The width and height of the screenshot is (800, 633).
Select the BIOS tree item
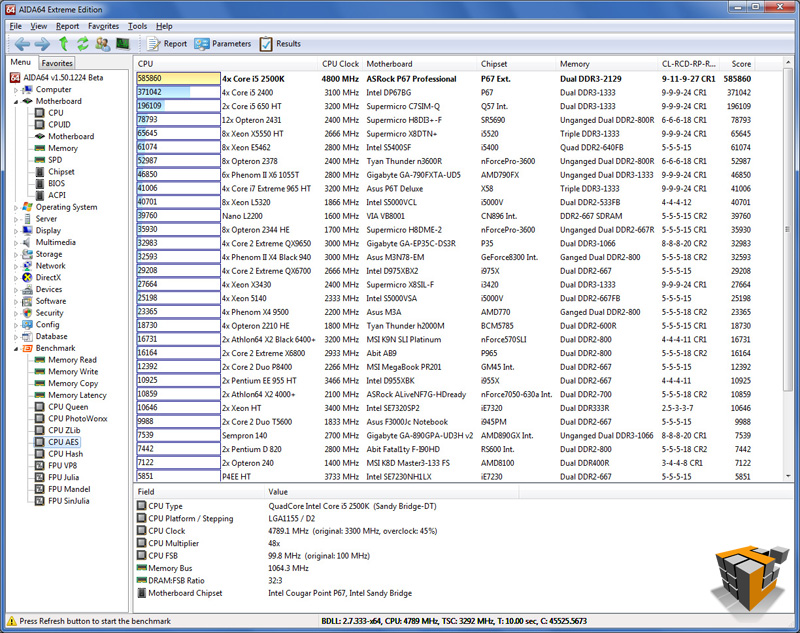click(x=56, y=183)
